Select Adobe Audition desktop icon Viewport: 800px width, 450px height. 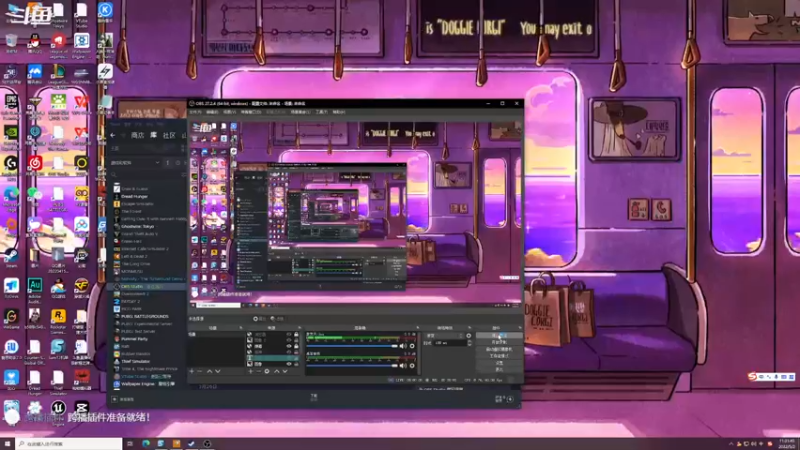[35, 290]
